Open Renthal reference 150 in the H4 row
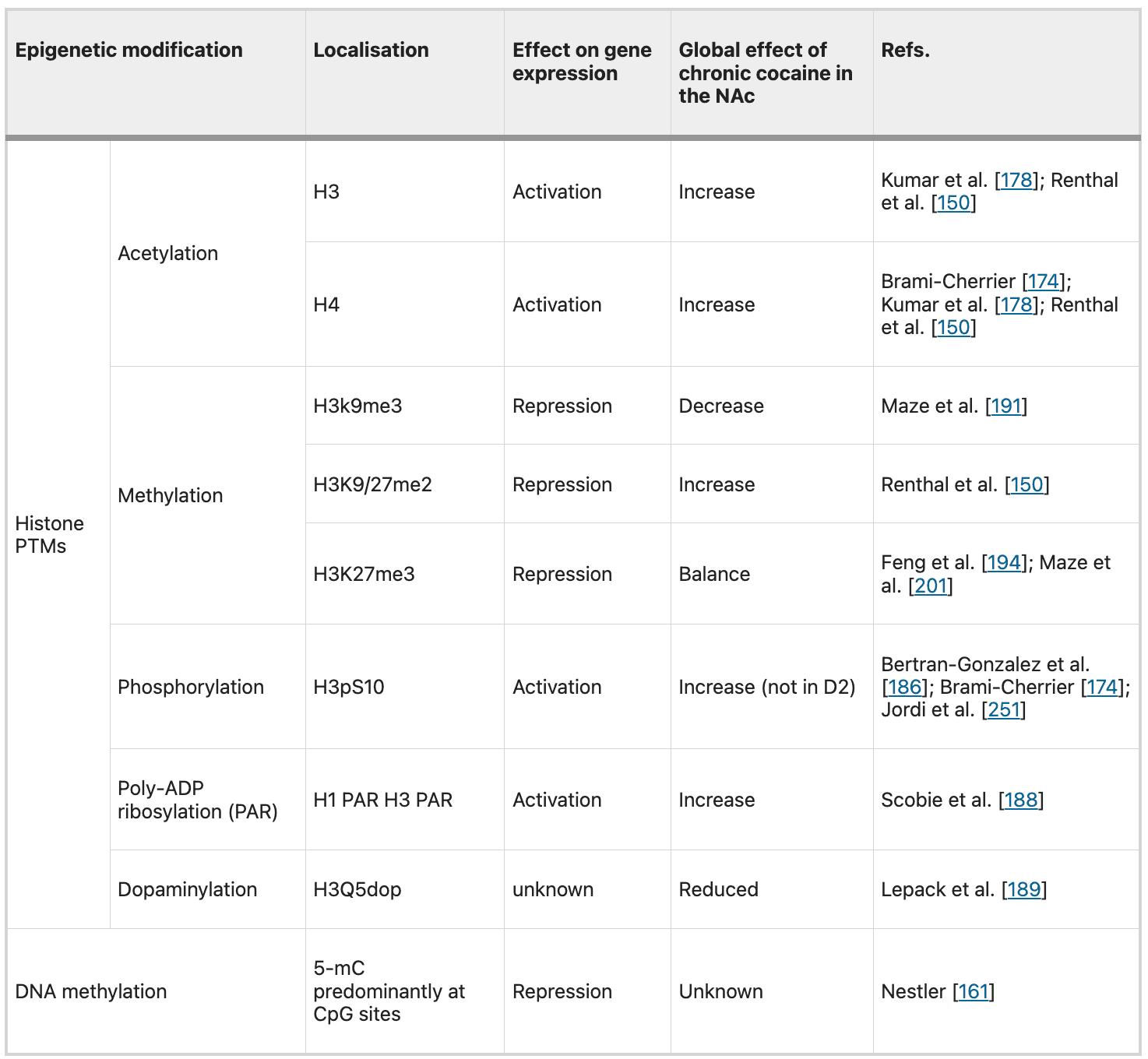The width and height of the screenshot is (1148, 1059). [953, 328]
